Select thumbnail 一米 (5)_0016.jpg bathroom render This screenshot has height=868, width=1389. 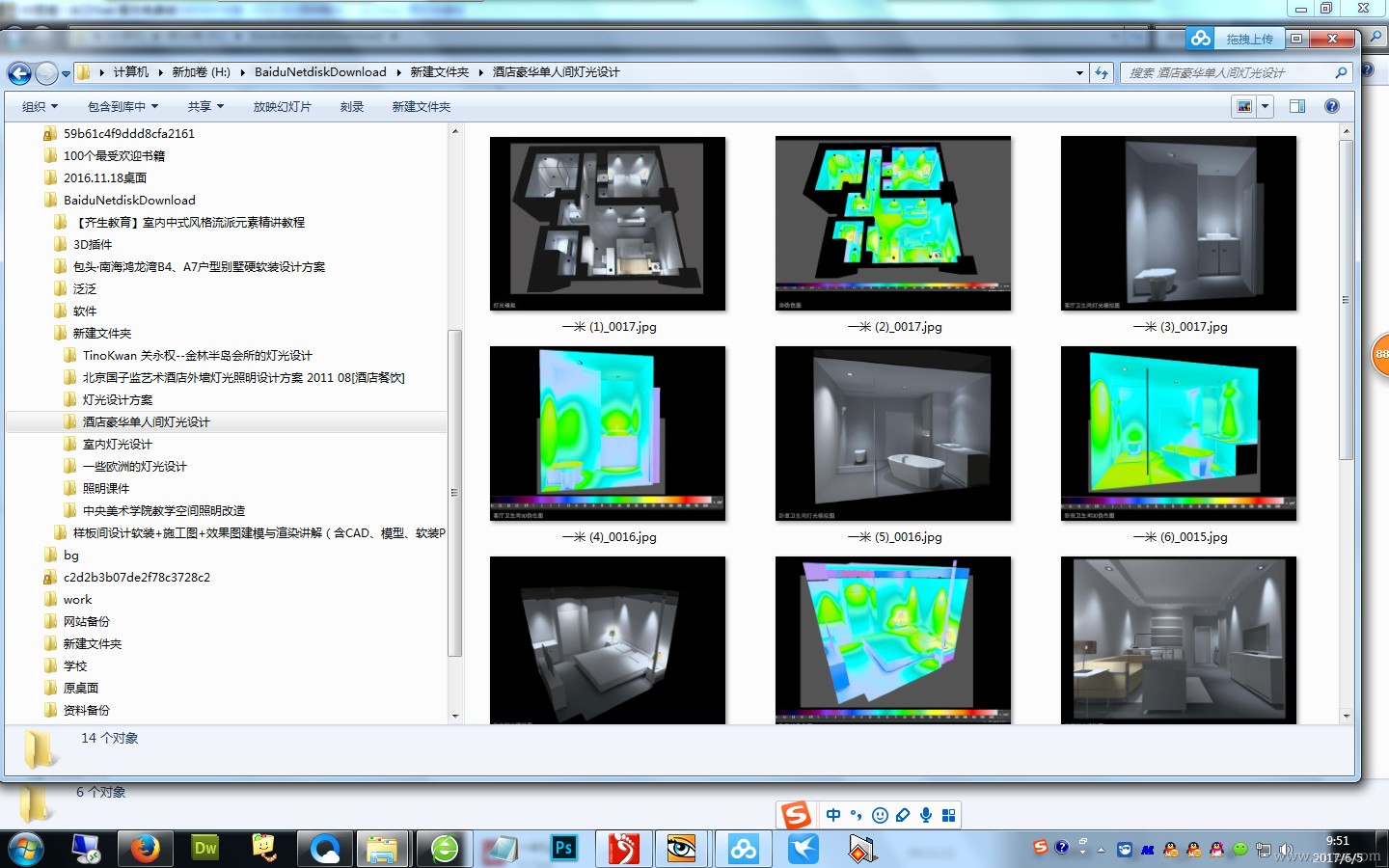[893, 434]
